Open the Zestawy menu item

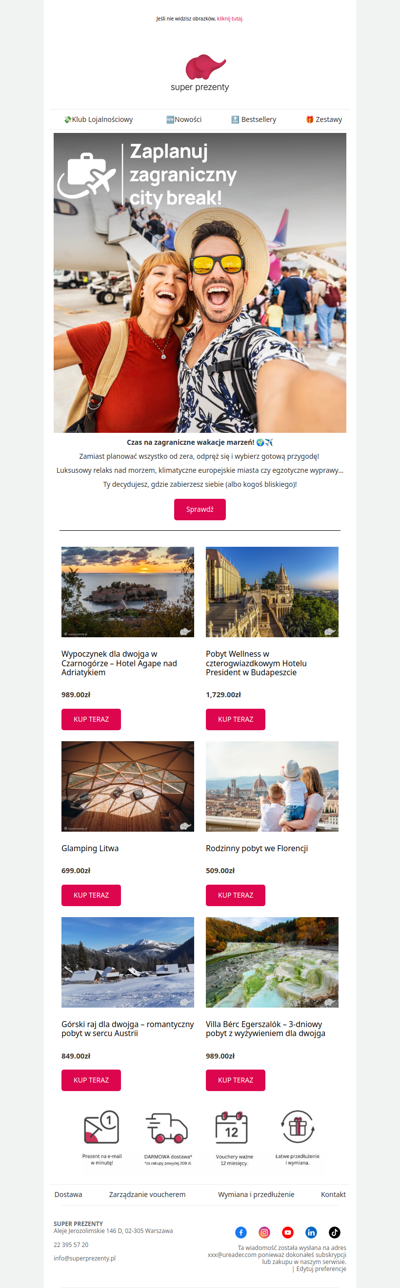tap(324, 119)
